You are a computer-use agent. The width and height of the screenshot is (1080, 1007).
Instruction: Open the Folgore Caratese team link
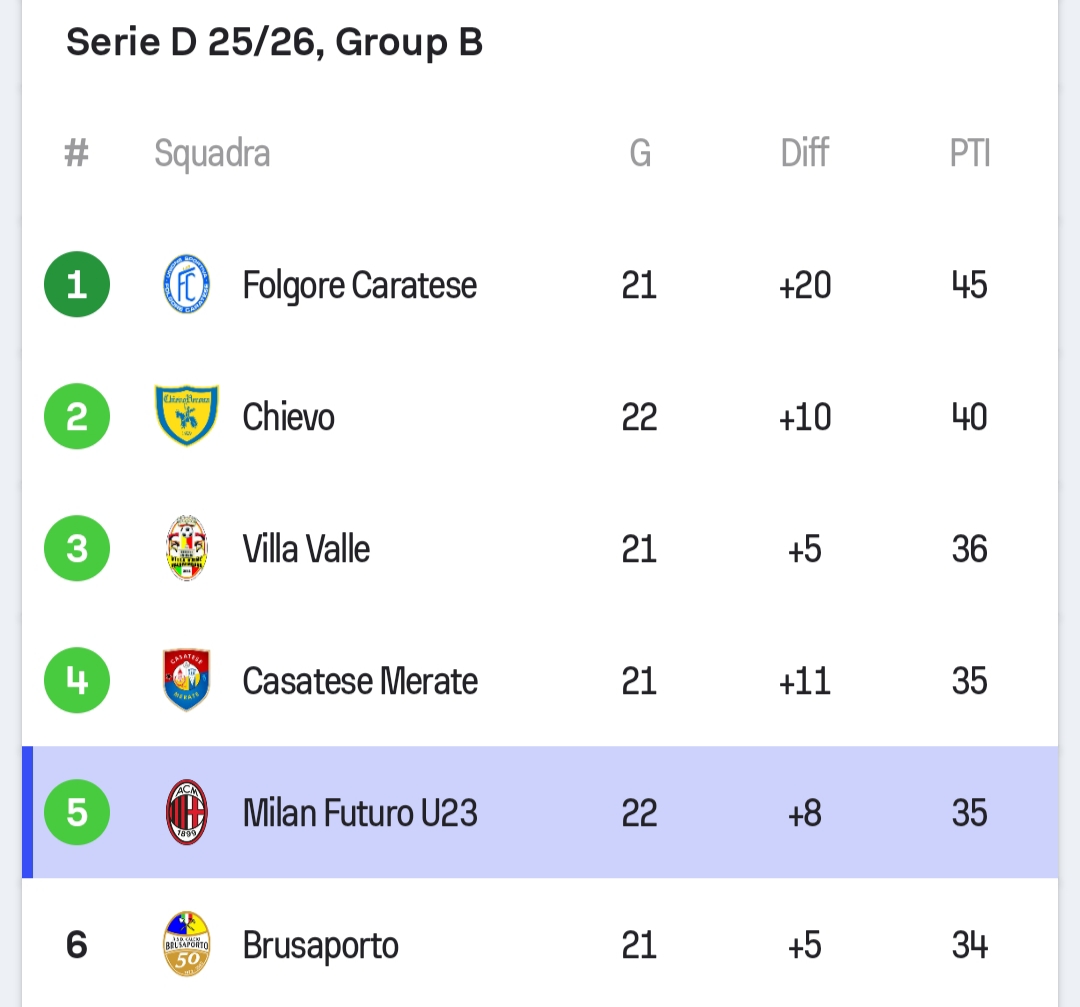(360, 285)
